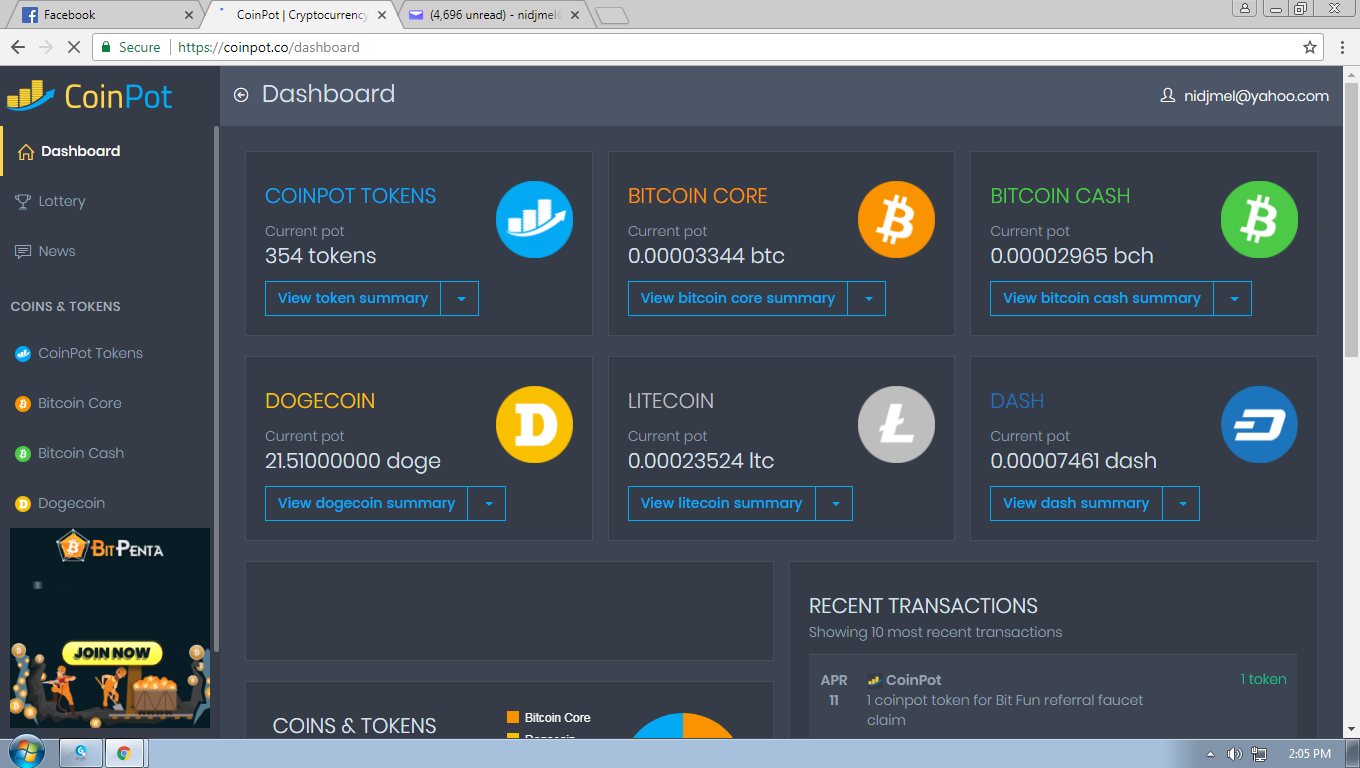1360x768 pixels.
Task: Click the user profile icon beside nidjmel@yahoo.com
Action: pos(1167,96)
